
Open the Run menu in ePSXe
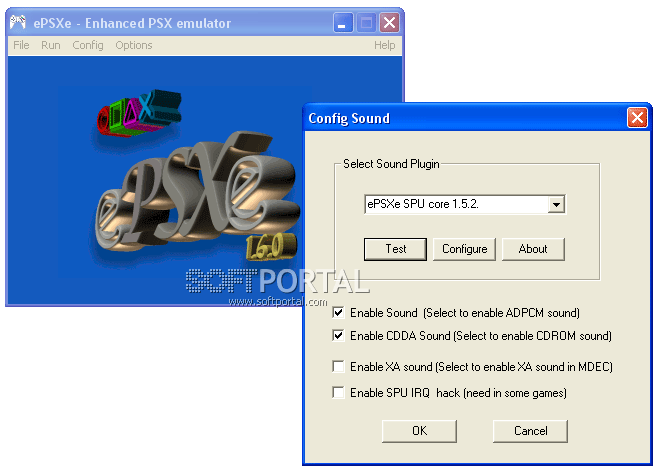click(51, 45)
